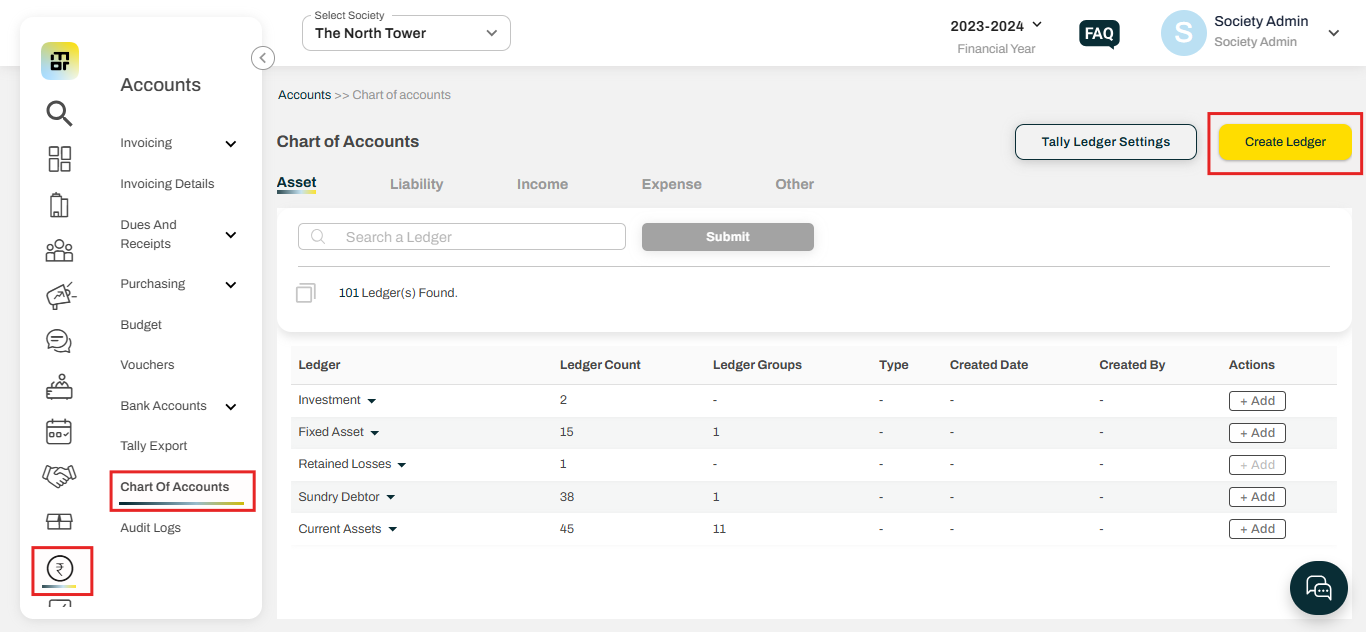Collapse the sidebar with the arrow circle
This screenshot has width=1366, height=632.
[263, 58]
